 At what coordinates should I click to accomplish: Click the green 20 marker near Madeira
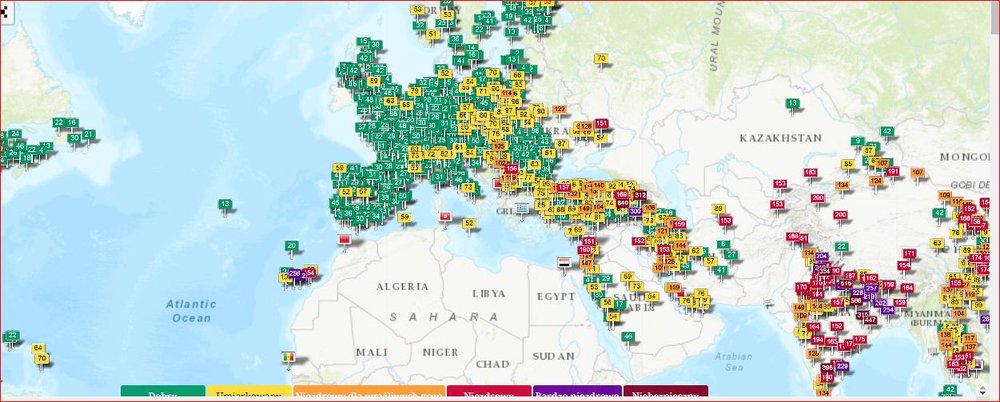[291, 246]
